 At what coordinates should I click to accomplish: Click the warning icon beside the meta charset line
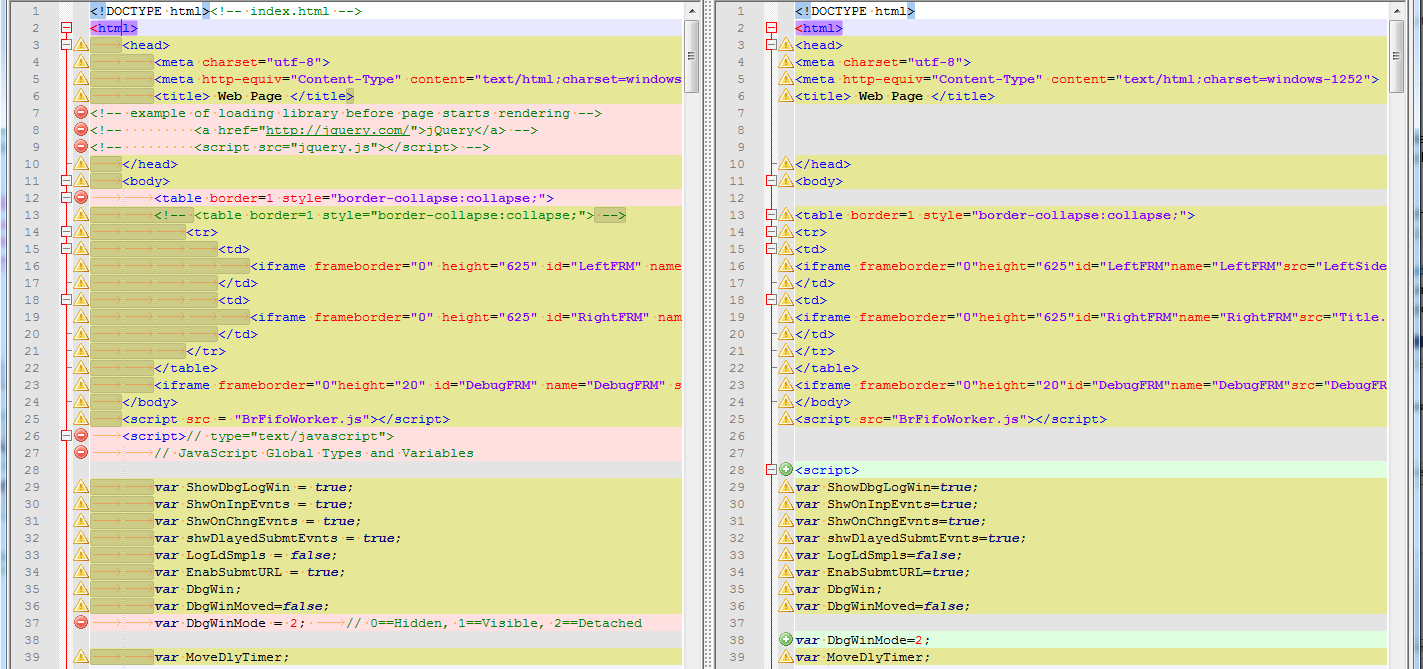[x=82, y=62]
